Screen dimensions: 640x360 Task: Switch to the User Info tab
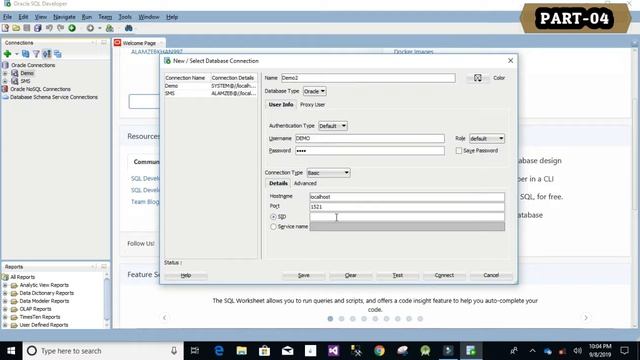click(x=281, y=104)
